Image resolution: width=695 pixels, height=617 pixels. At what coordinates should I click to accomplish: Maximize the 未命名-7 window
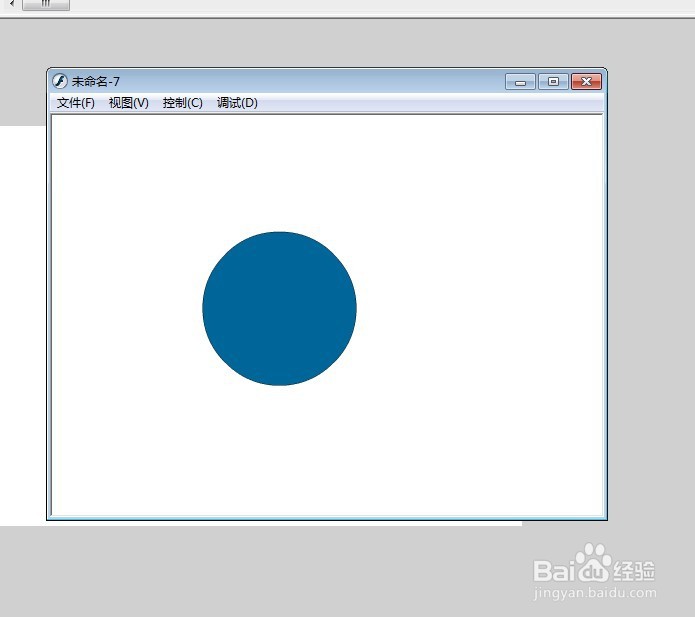[553, 82]
